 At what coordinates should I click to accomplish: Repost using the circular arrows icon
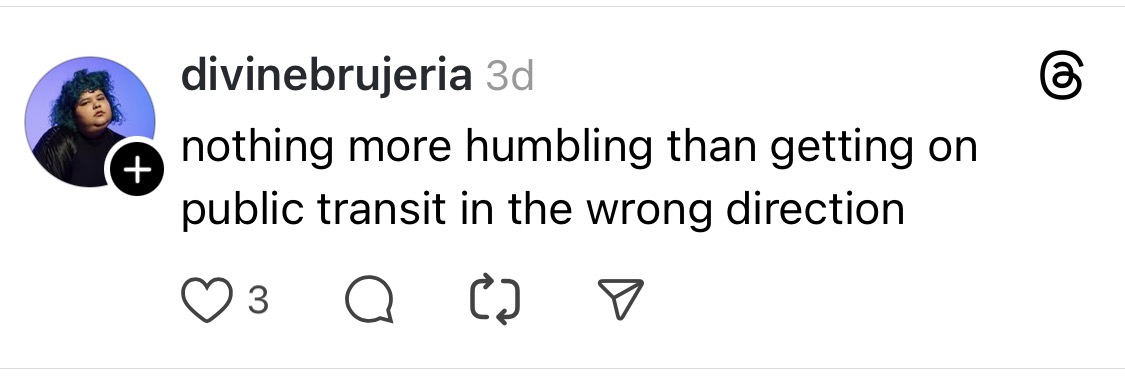click(495, 299)
